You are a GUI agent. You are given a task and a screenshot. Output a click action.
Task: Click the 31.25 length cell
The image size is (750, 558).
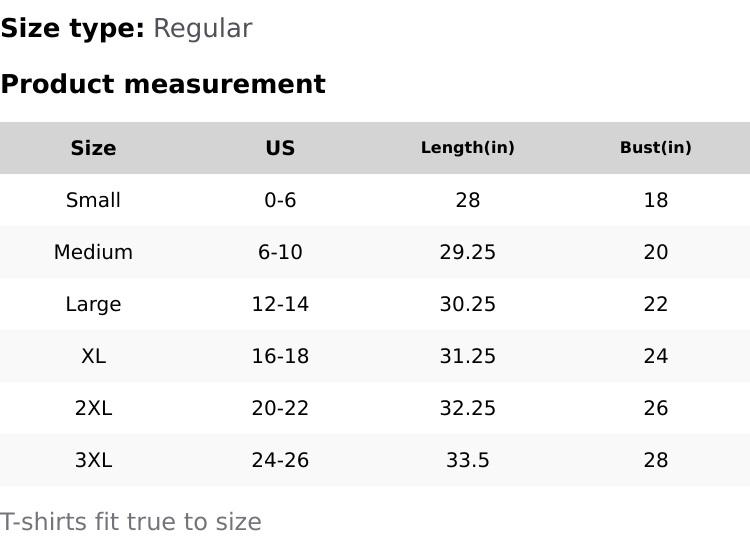click(467, 356)
